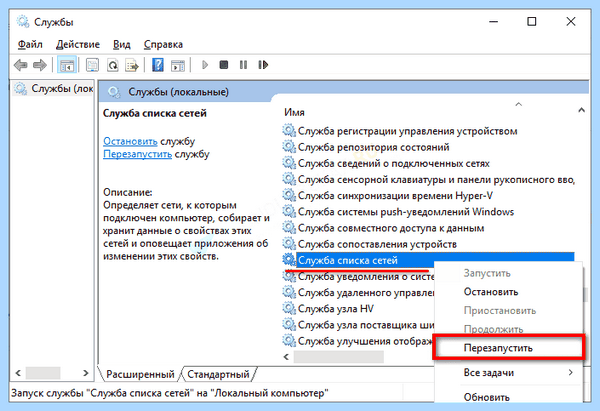
Task: Maximize the Службы window
Action: click(532, 21)
